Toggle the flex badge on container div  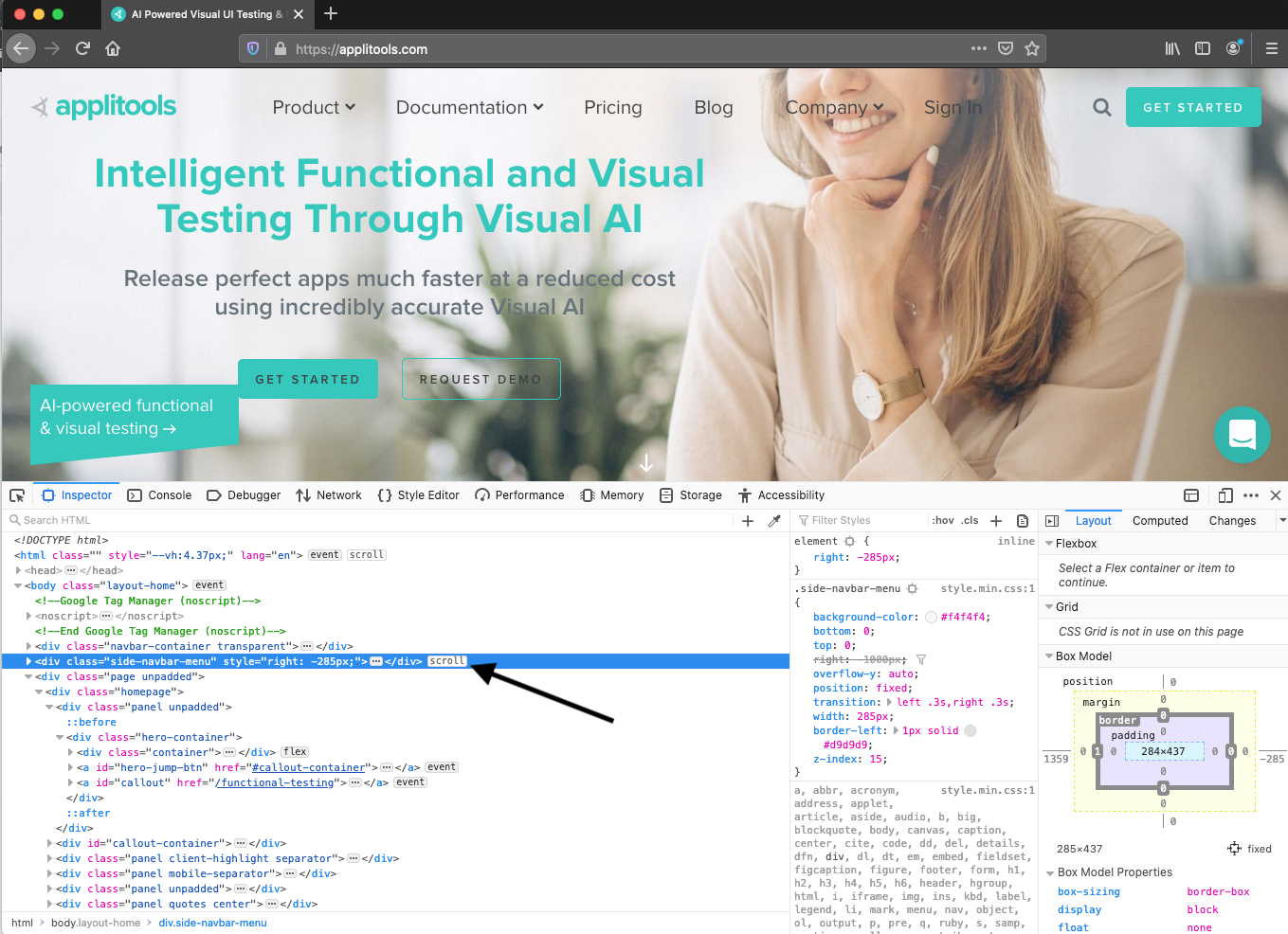point(295,752)
